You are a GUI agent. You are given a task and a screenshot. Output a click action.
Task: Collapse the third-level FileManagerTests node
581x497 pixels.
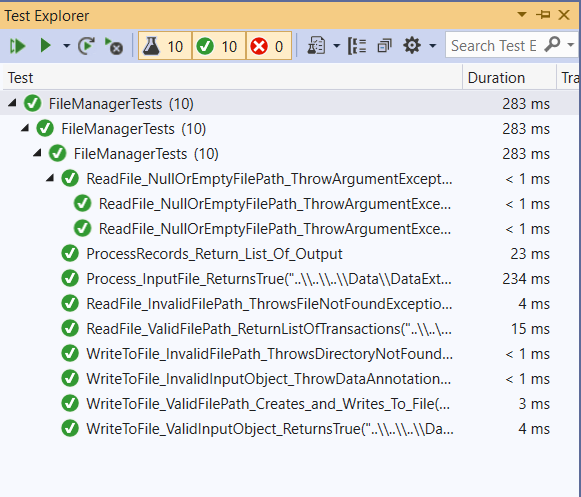click(37, 153)
